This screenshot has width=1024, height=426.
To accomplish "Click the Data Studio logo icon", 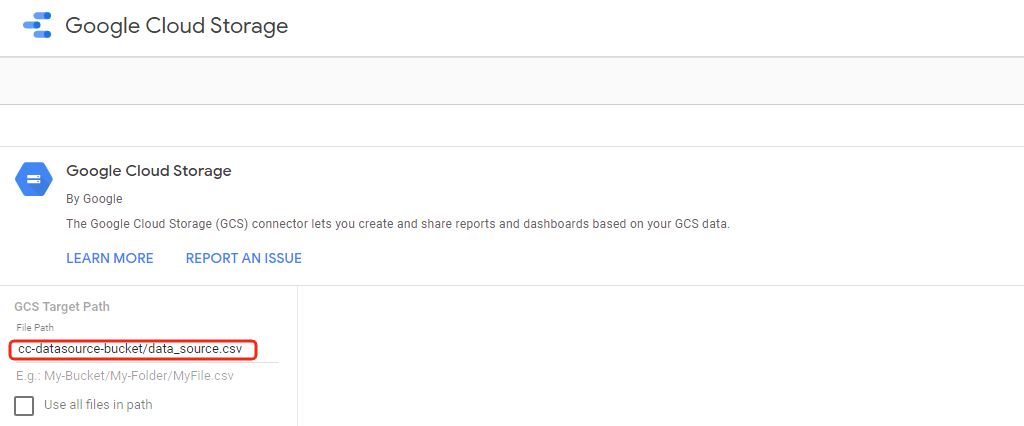I will pos(37,25).
